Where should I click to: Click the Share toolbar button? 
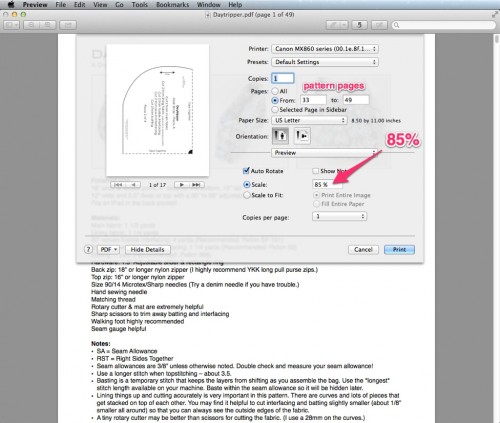(x=68, y=25)
